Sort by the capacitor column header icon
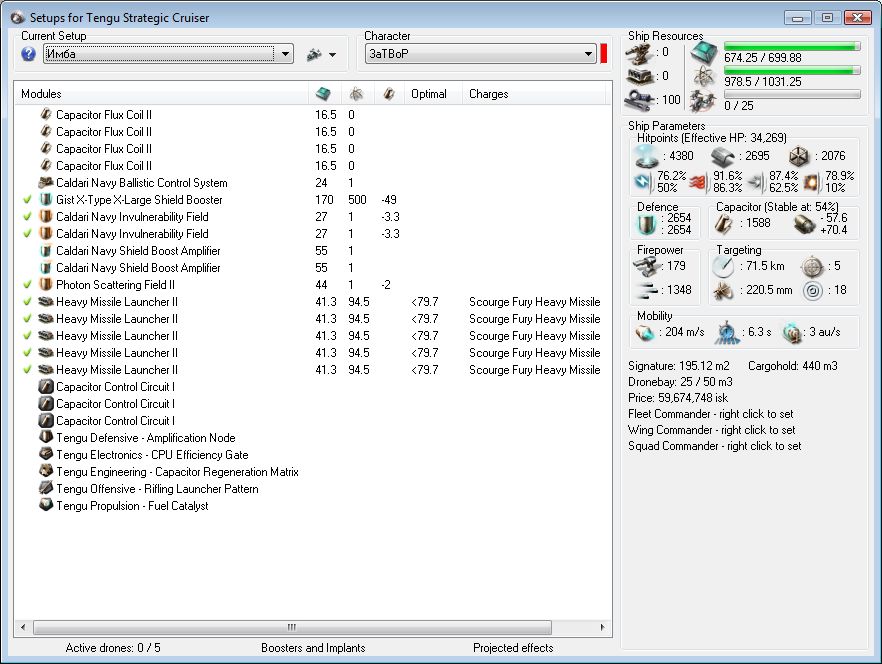Screen dimensions: 882x664 (x=389, y=93)
